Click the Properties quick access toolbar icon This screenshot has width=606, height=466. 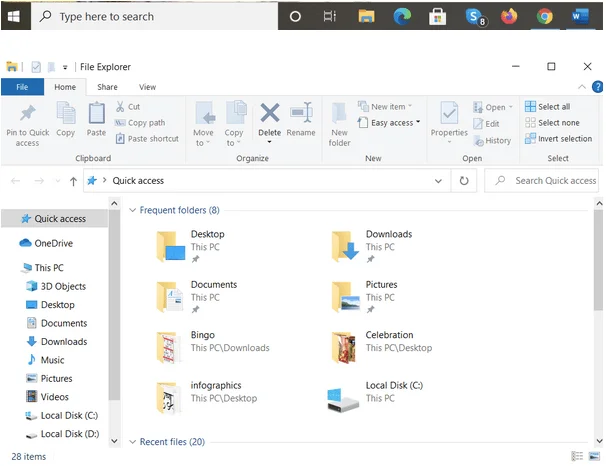(36, 67)
